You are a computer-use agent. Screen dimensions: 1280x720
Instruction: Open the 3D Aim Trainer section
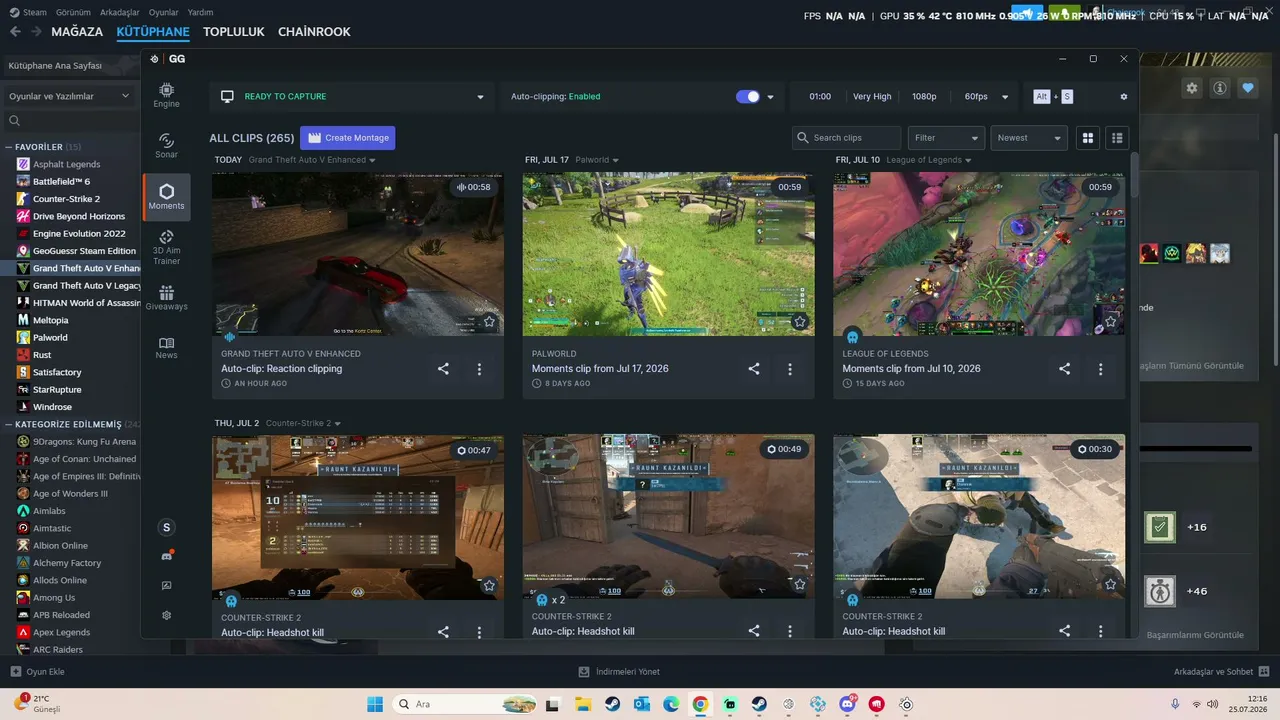166,248
